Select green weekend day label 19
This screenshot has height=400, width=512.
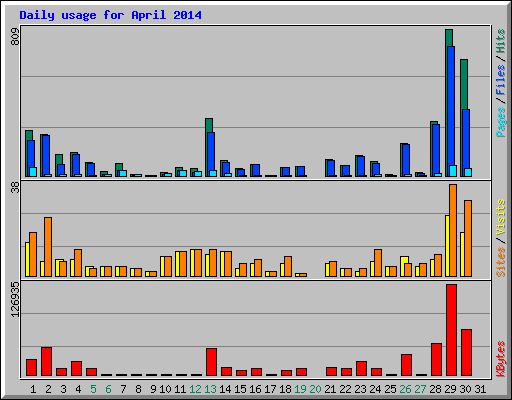point(300,389)
